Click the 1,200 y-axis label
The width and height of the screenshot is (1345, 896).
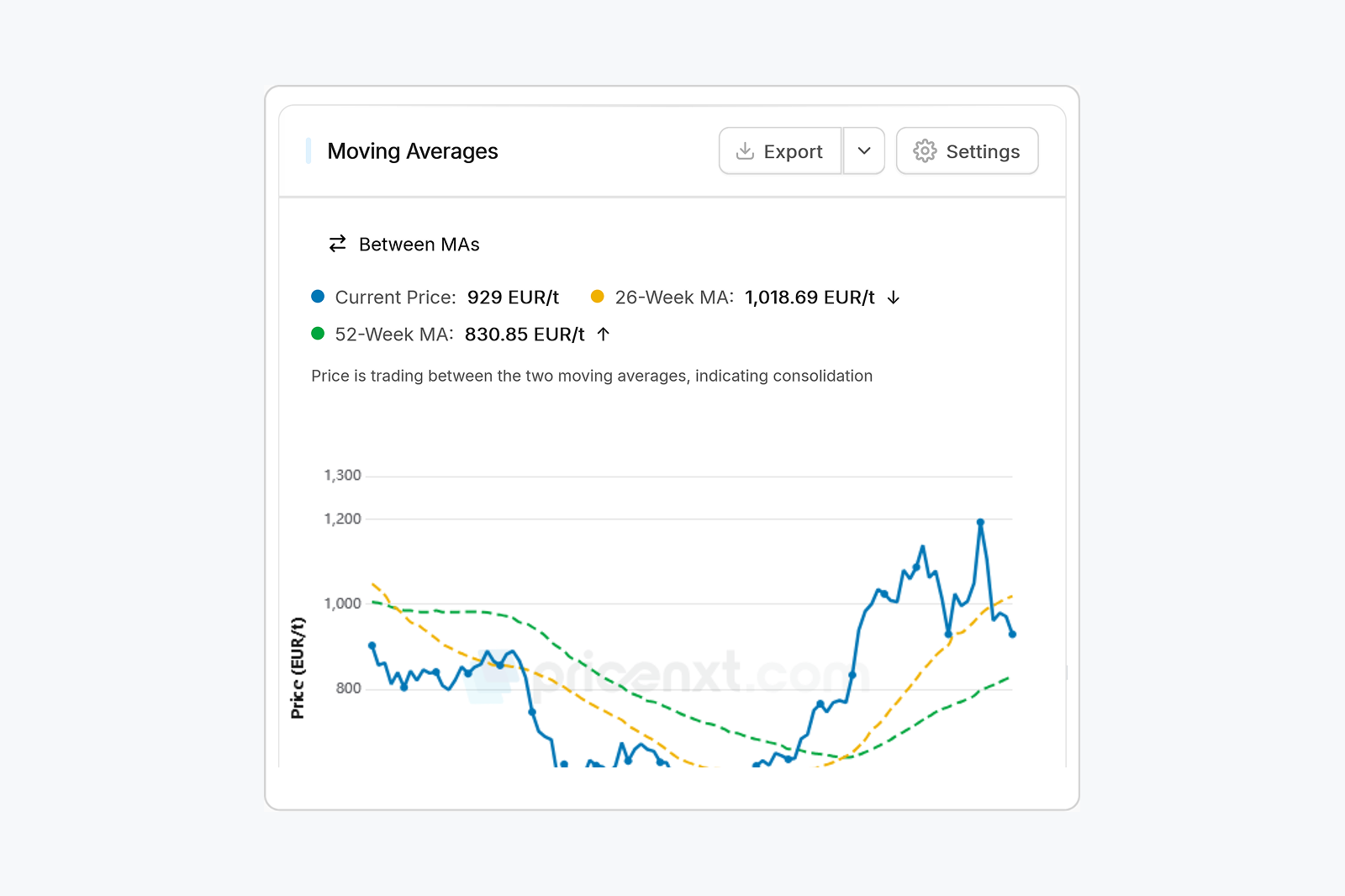point(342,519)
